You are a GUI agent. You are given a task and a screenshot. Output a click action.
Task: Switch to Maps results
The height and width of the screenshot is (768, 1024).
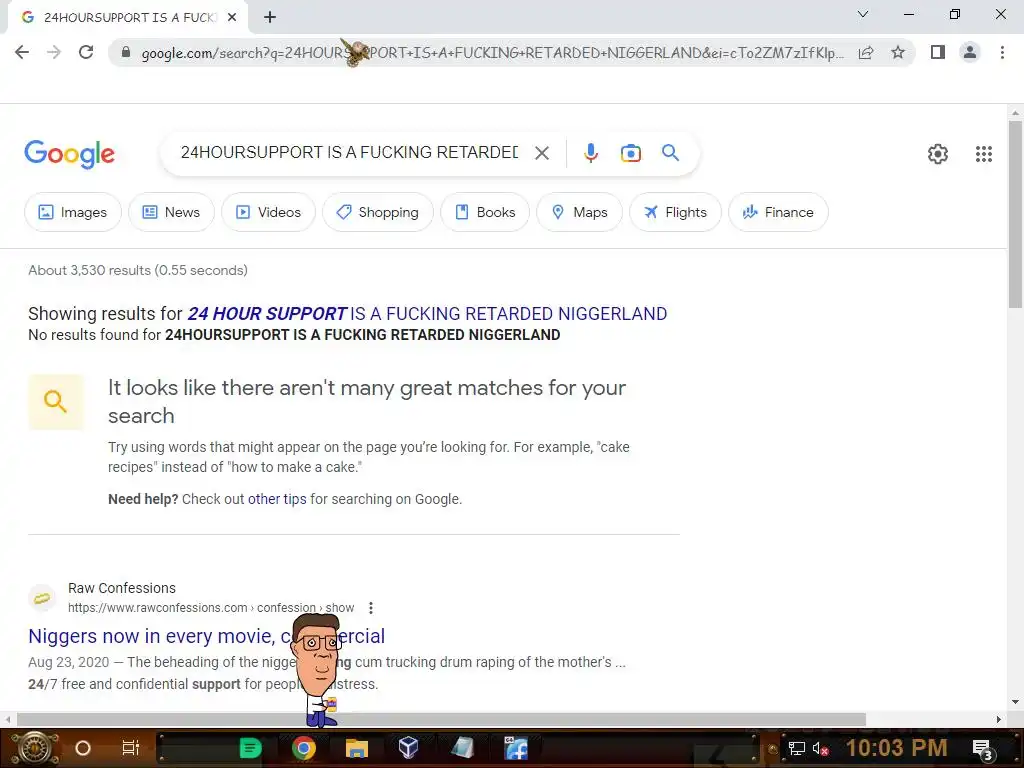[579, 212]
